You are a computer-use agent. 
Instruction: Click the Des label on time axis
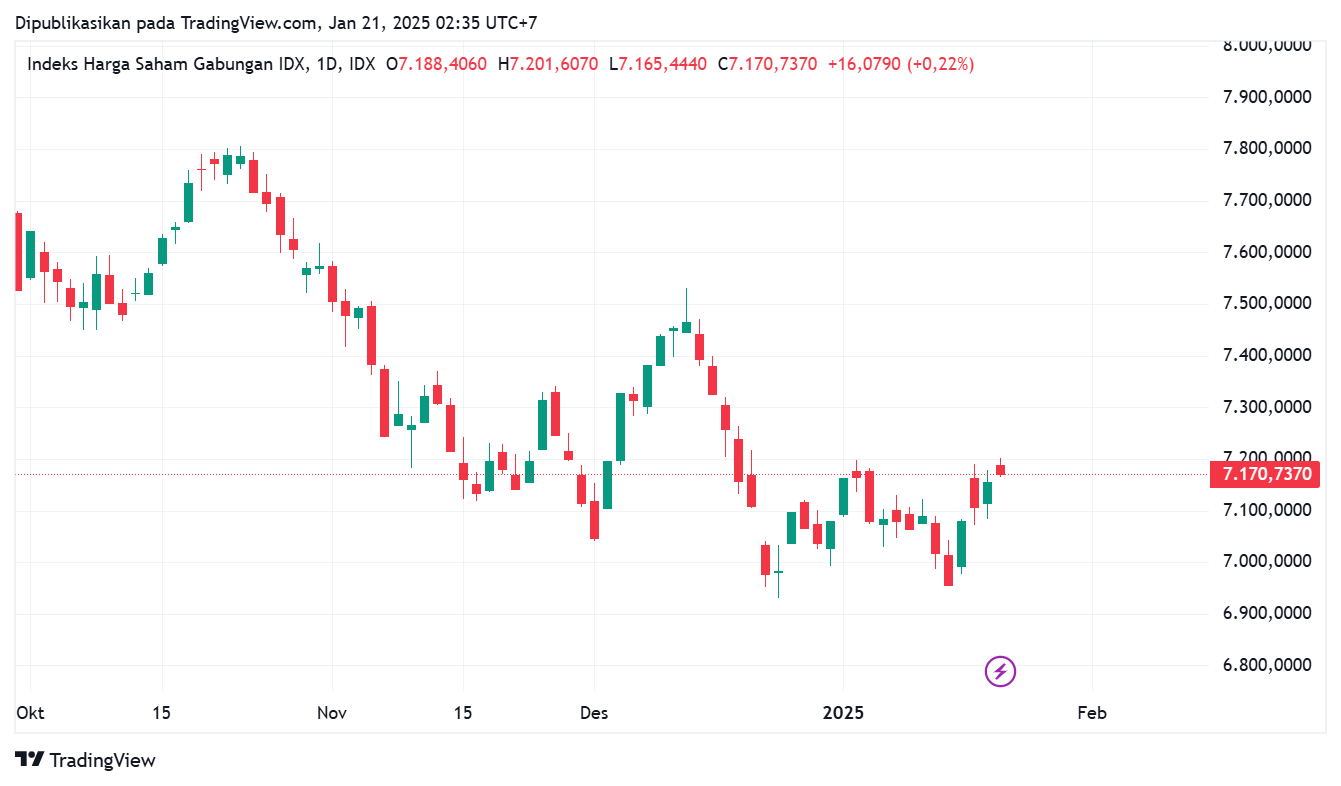click(x=594, y=714)
